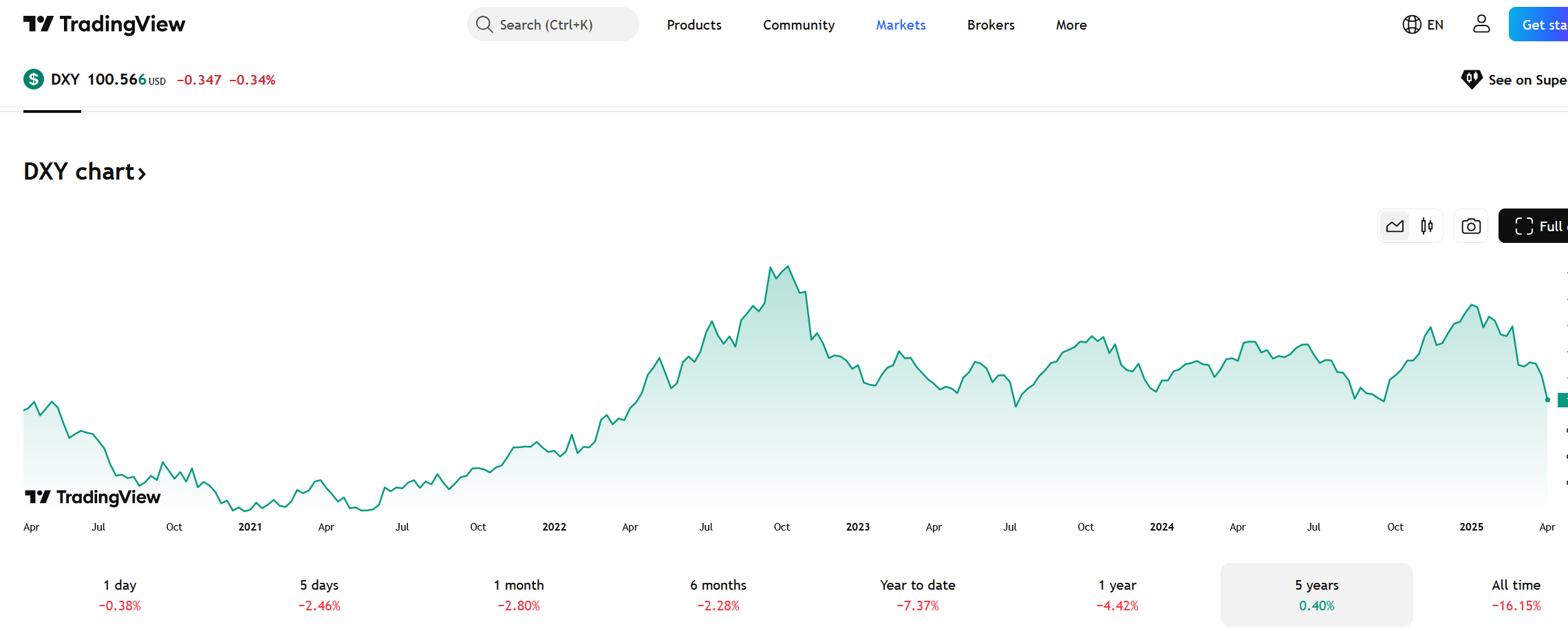
Task: Select the 5 days range
Action: pos(319,595)
